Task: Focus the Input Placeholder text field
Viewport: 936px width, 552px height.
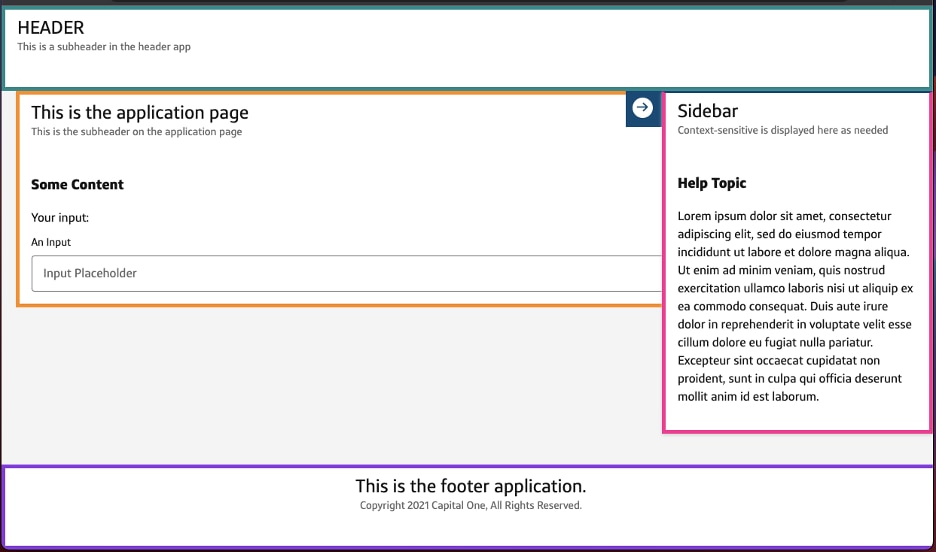Action: [x=347, y=273]
